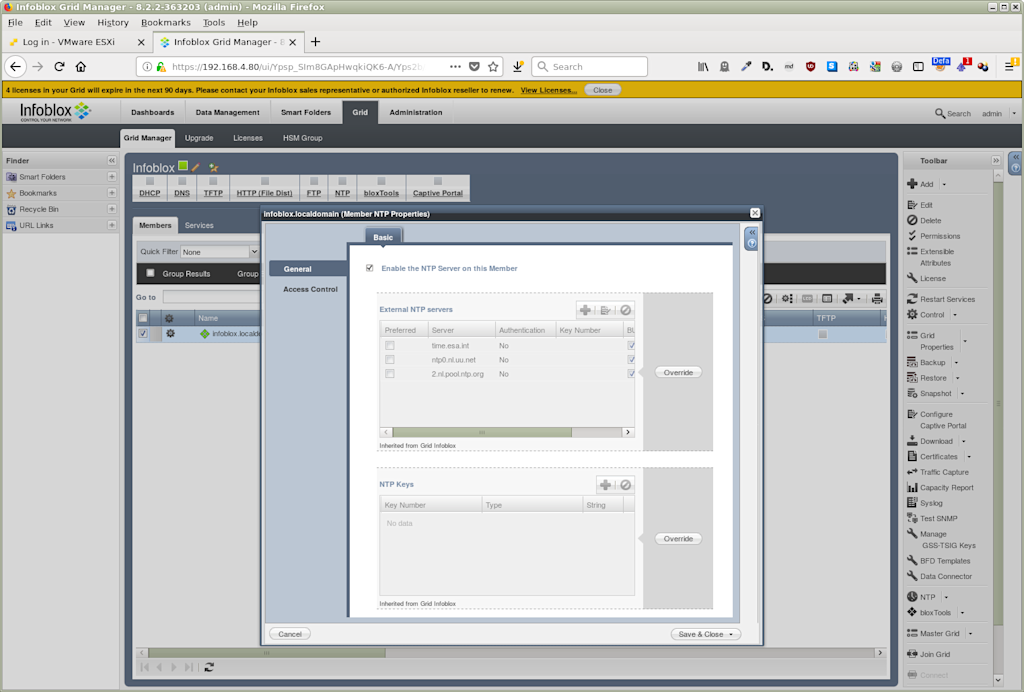Open the Quick Filter dropdown
The width and height of the screenshot is (1024, 692).
(254, 251)
